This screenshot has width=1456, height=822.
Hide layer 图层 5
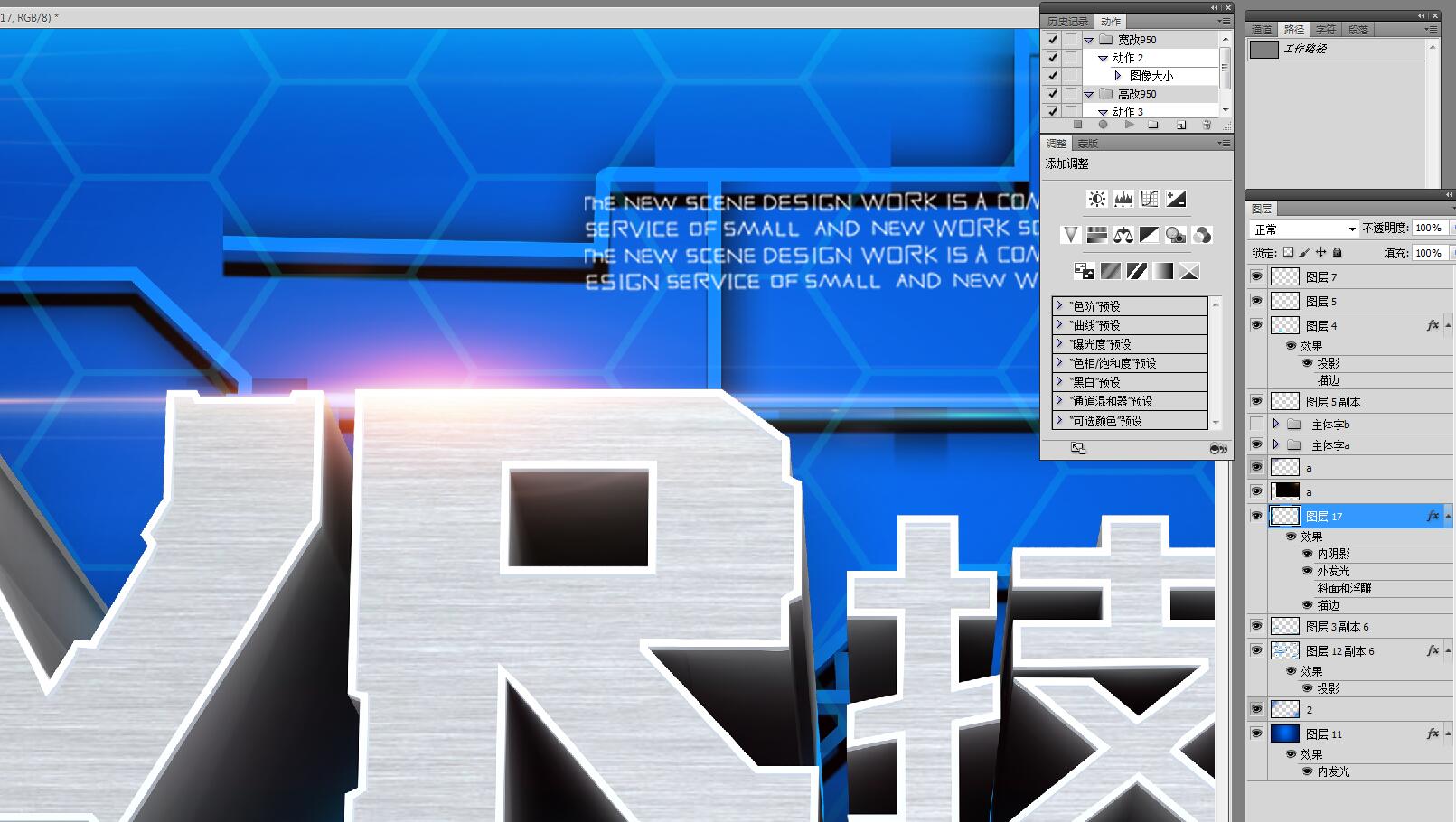1256,301
